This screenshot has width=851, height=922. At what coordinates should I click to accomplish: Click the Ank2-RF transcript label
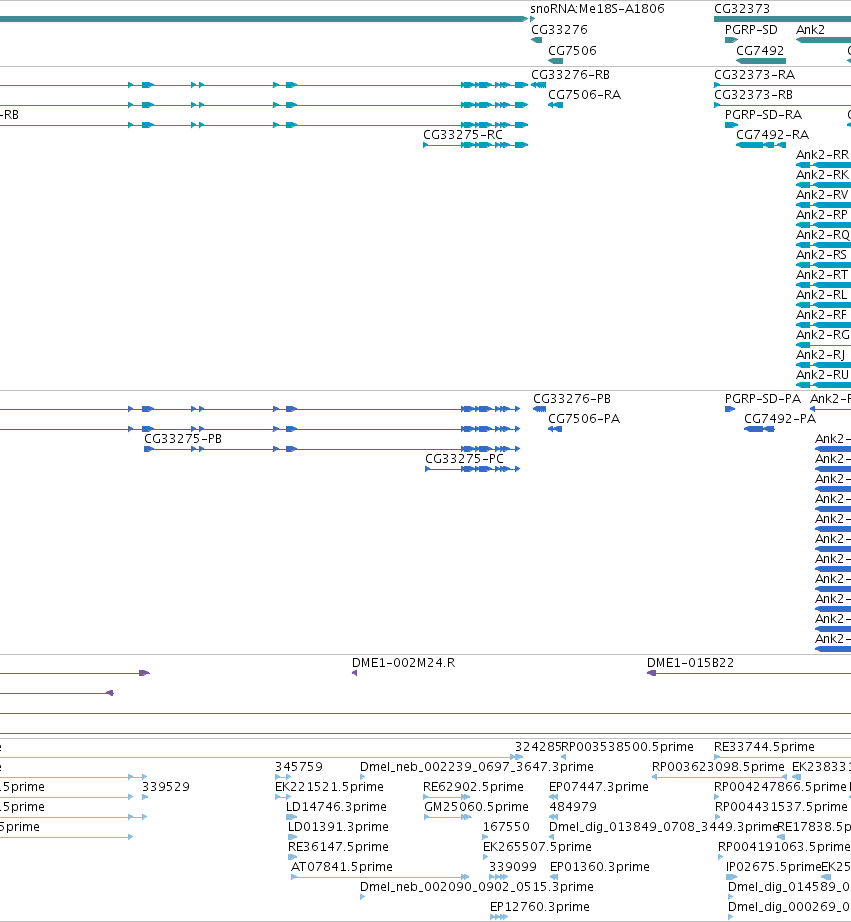822,315
